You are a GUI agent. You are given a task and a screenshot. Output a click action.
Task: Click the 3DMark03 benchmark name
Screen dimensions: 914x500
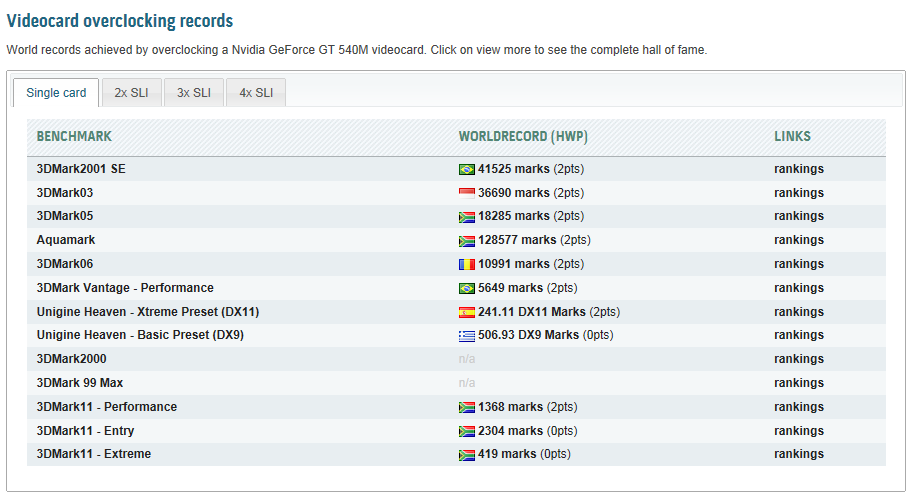[65, 192]
